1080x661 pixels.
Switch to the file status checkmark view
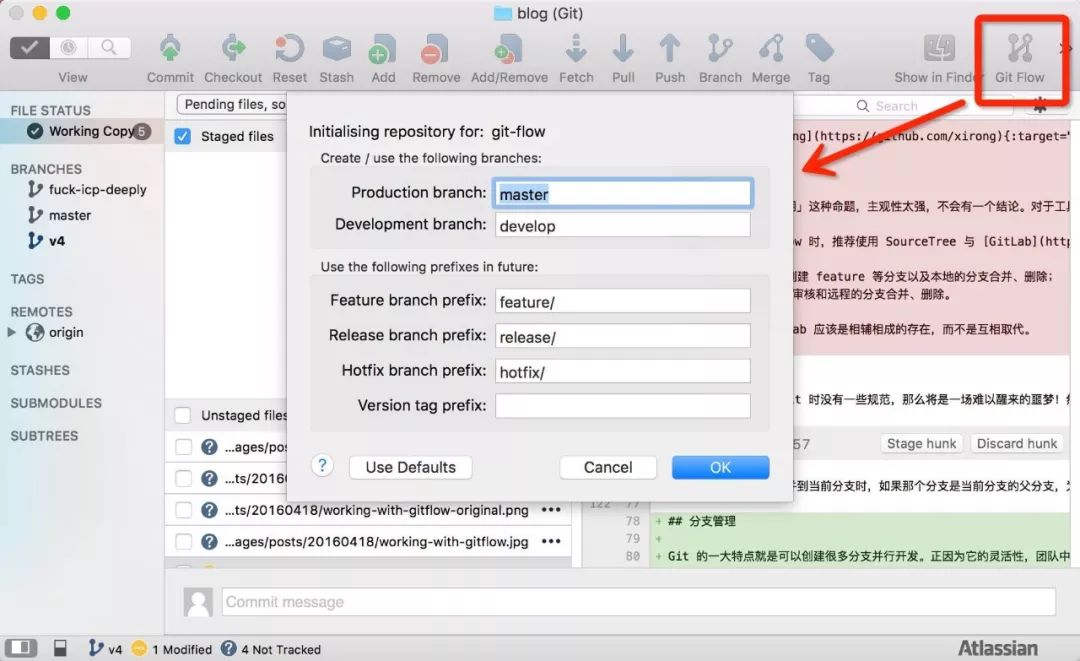tap(30, 48)
